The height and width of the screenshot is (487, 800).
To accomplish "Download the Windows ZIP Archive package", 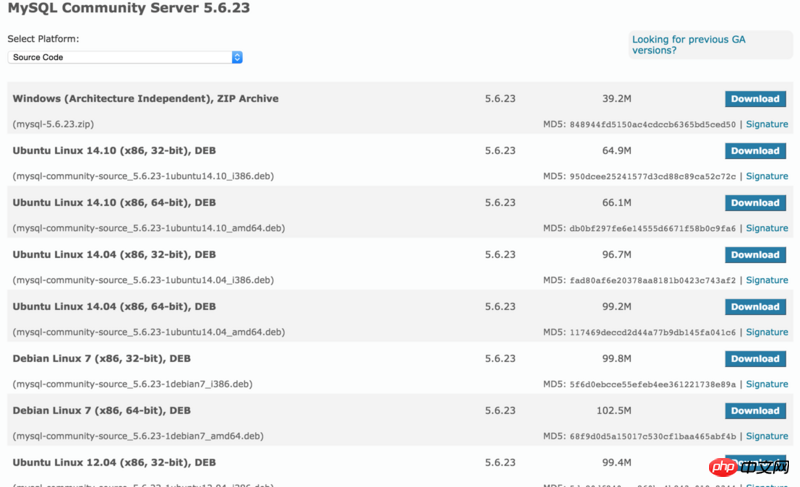I will (755, 99).
